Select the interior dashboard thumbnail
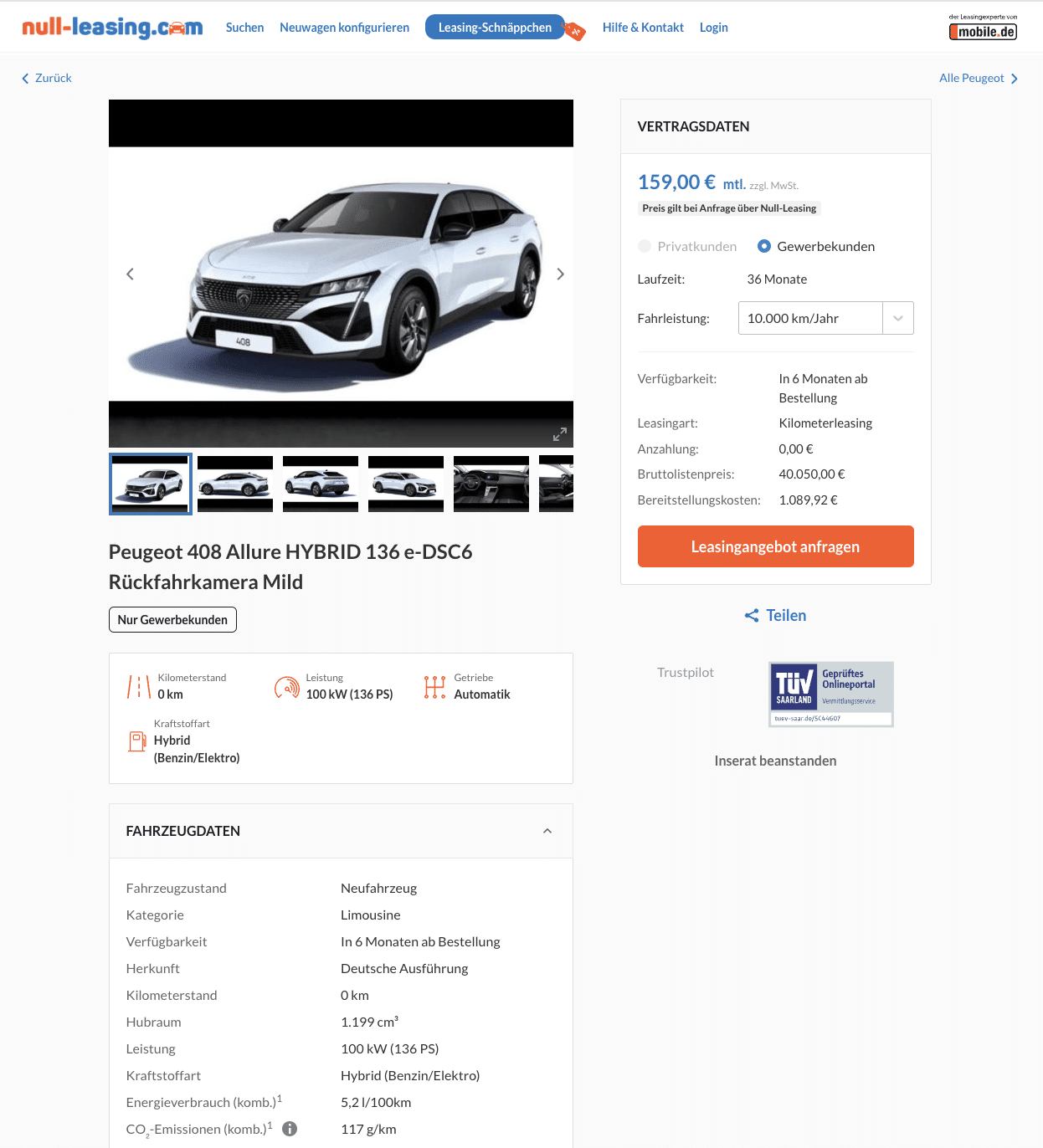The height and width of the screenshot is (1148, 1043). (x=491, y=484)
